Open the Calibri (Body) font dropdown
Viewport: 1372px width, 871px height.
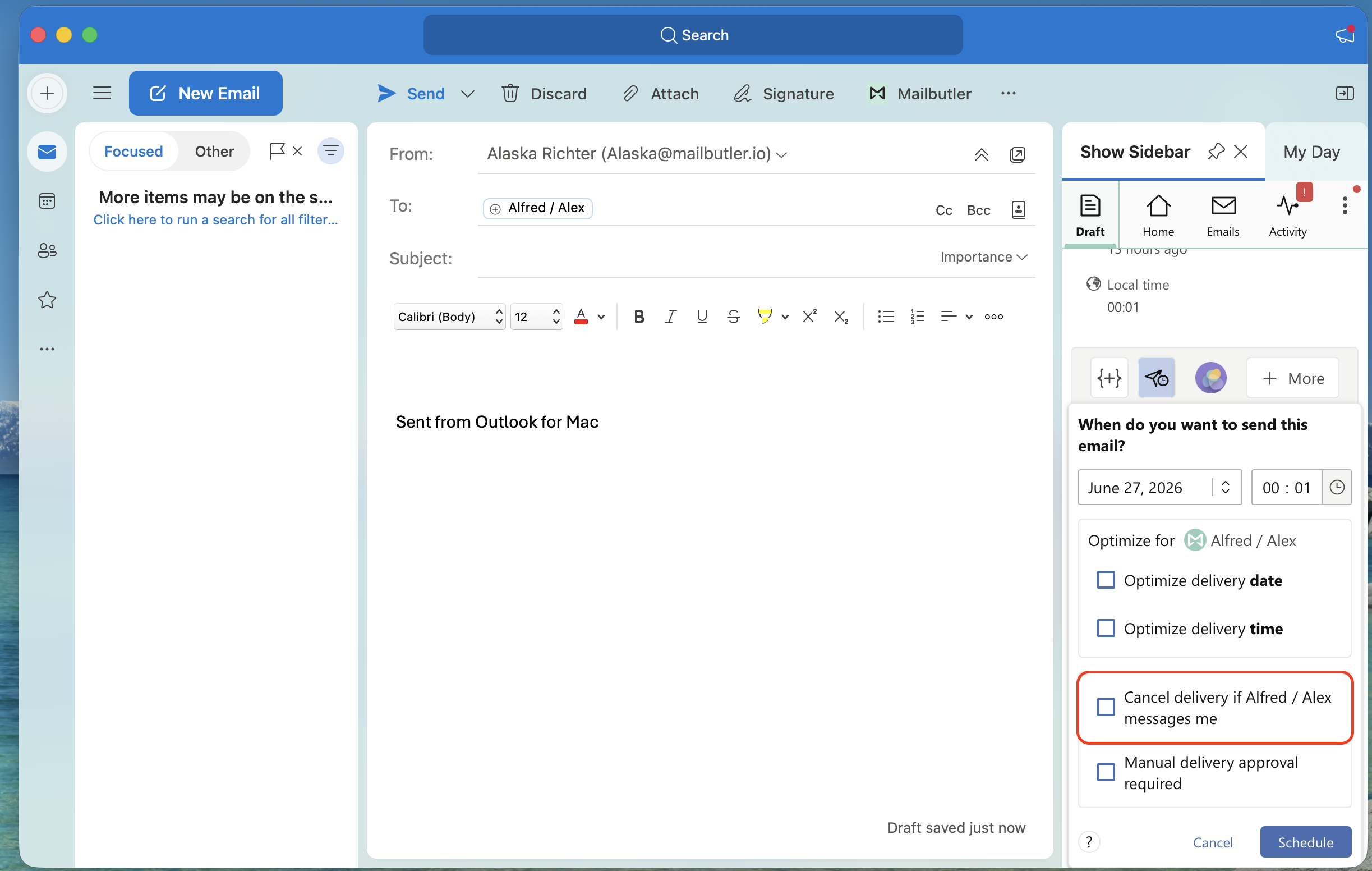pyautogui.click(x=449, y=317)
